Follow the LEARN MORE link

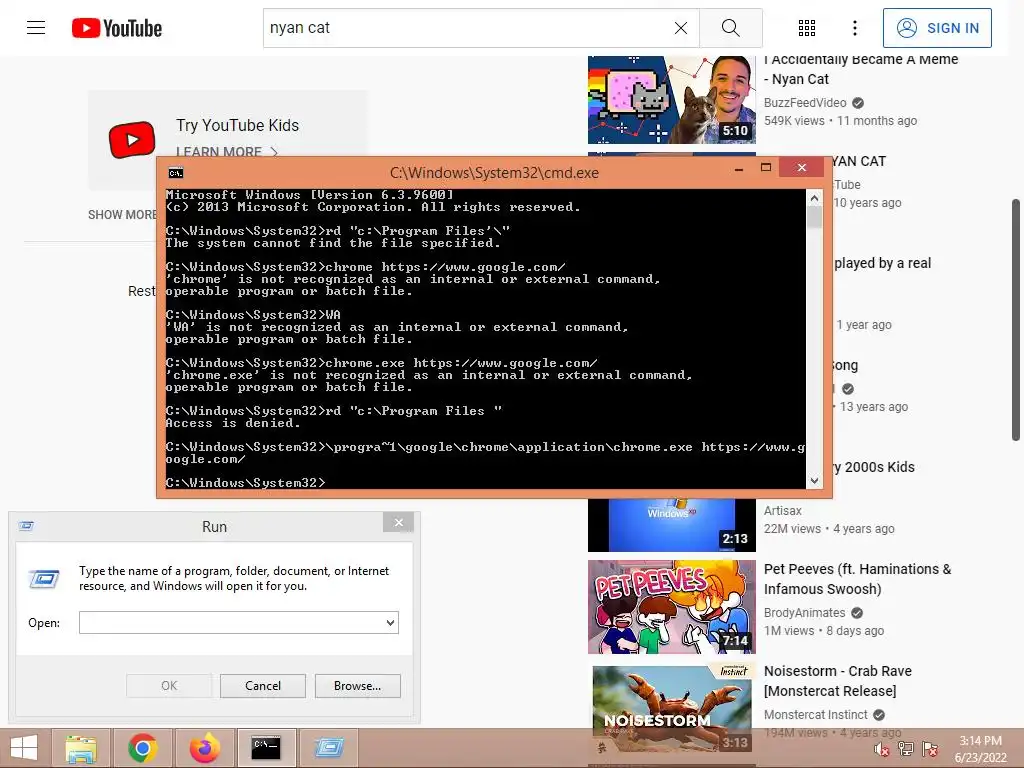point(227,152)
